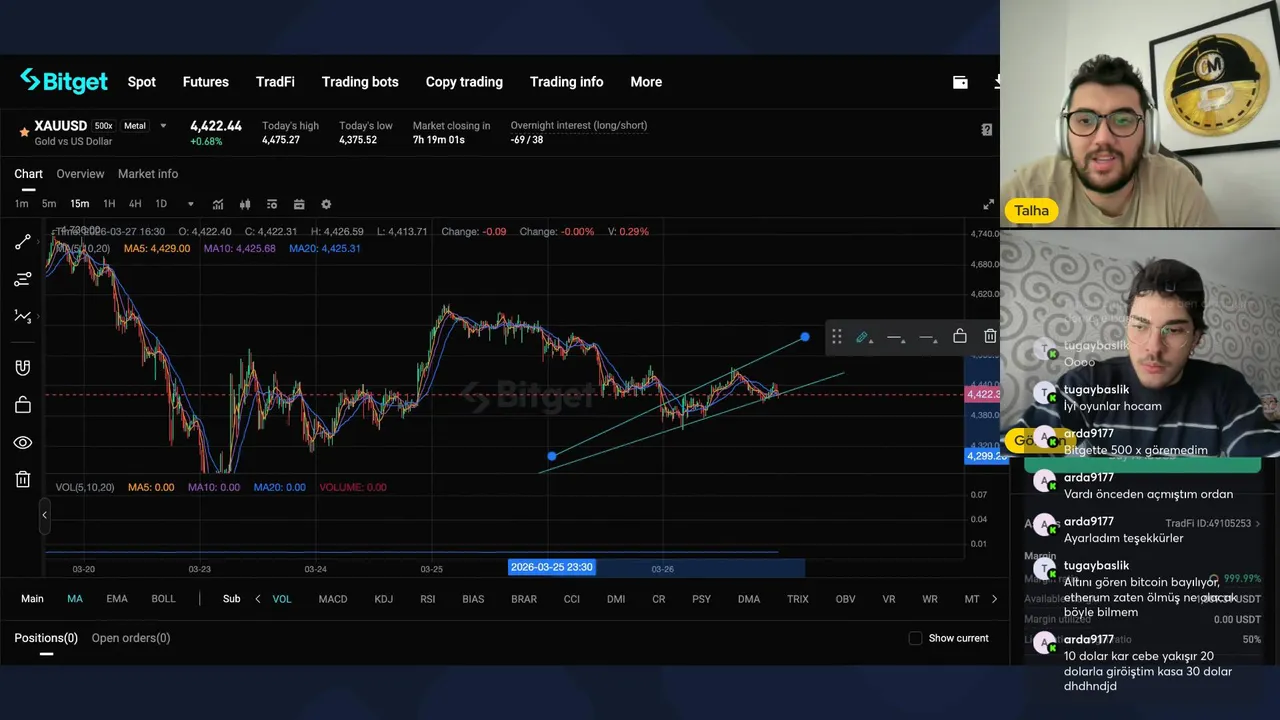Open the wallet icon in the header
The height and width of the screenshot is (720, 1280).
click(960, 82)
